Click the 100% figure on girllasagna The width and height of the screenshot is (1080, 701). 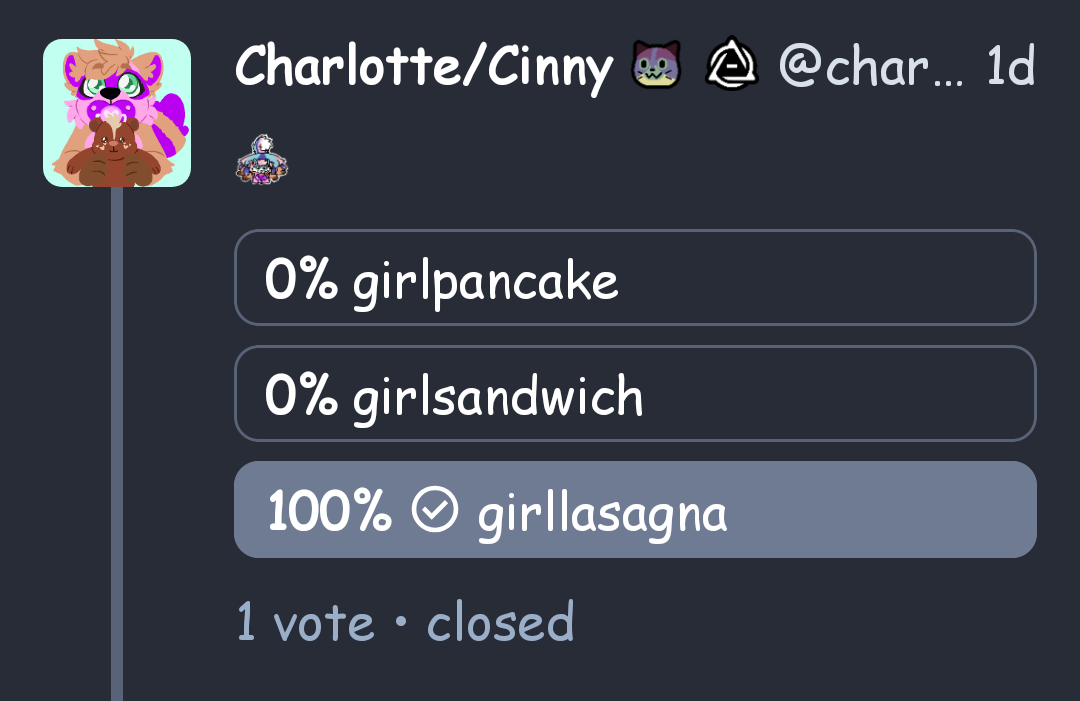pyautogui.click(x=329, y=513)
